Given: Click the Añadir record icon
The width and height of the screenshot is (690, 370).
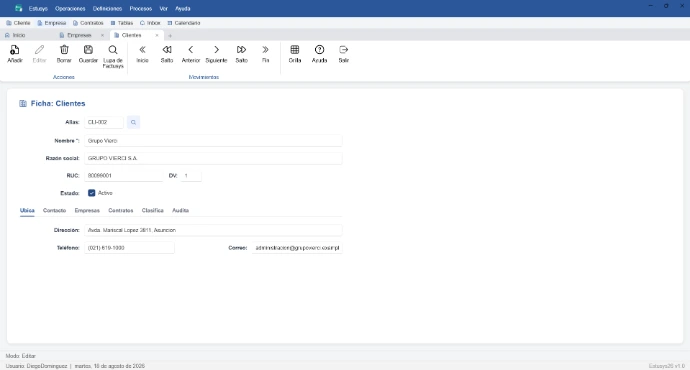Looking at the screenshot, I should pyautogui.click(x=15, y=50).
